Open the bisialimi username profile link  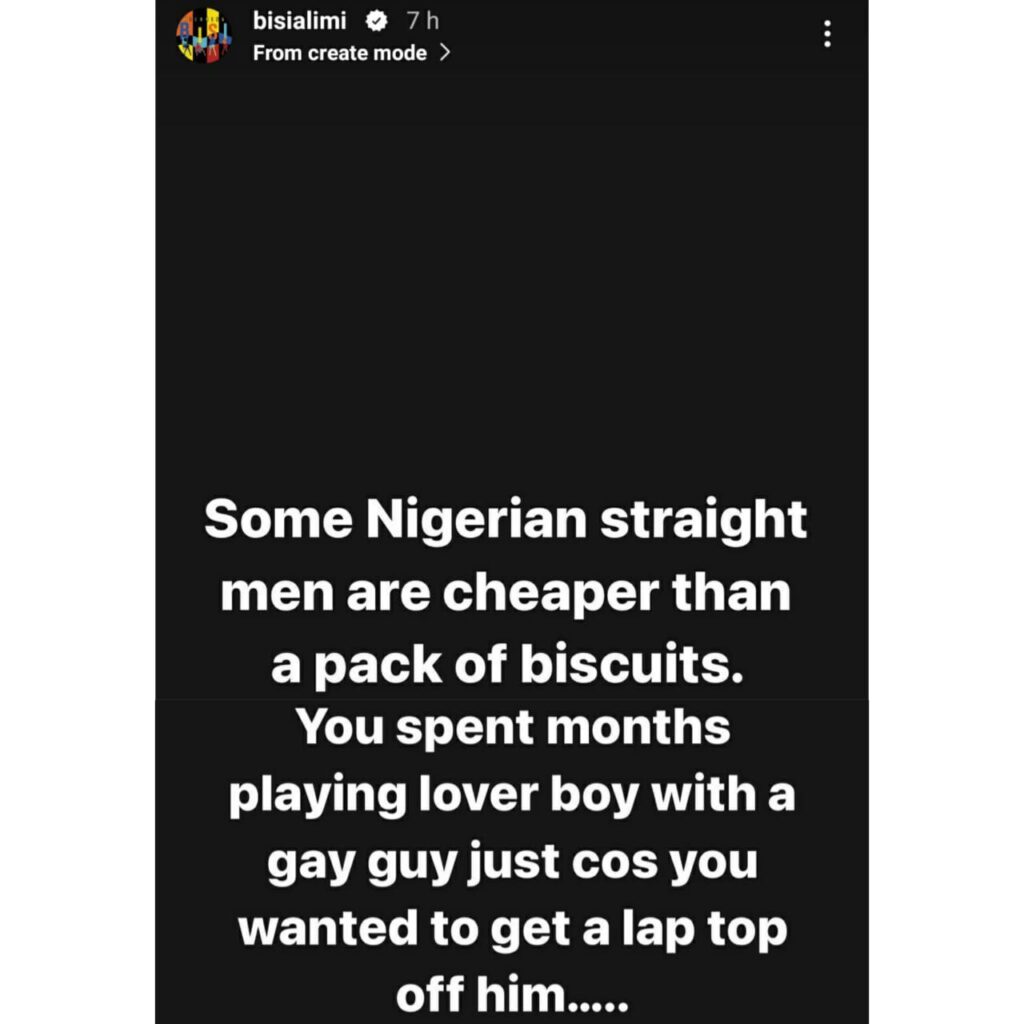coord(299,21)
